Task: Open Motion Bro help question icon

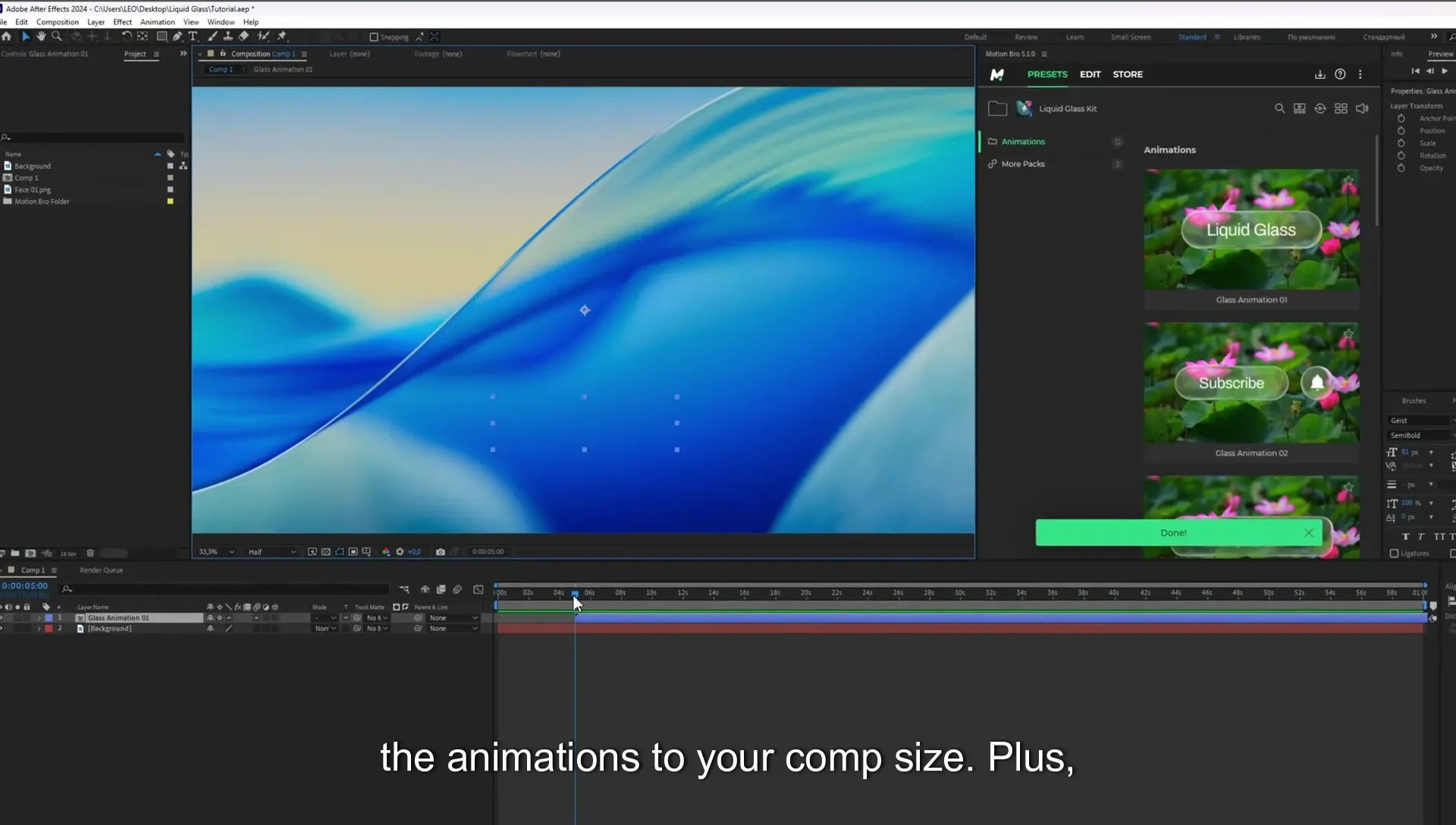Action: 1340,74
